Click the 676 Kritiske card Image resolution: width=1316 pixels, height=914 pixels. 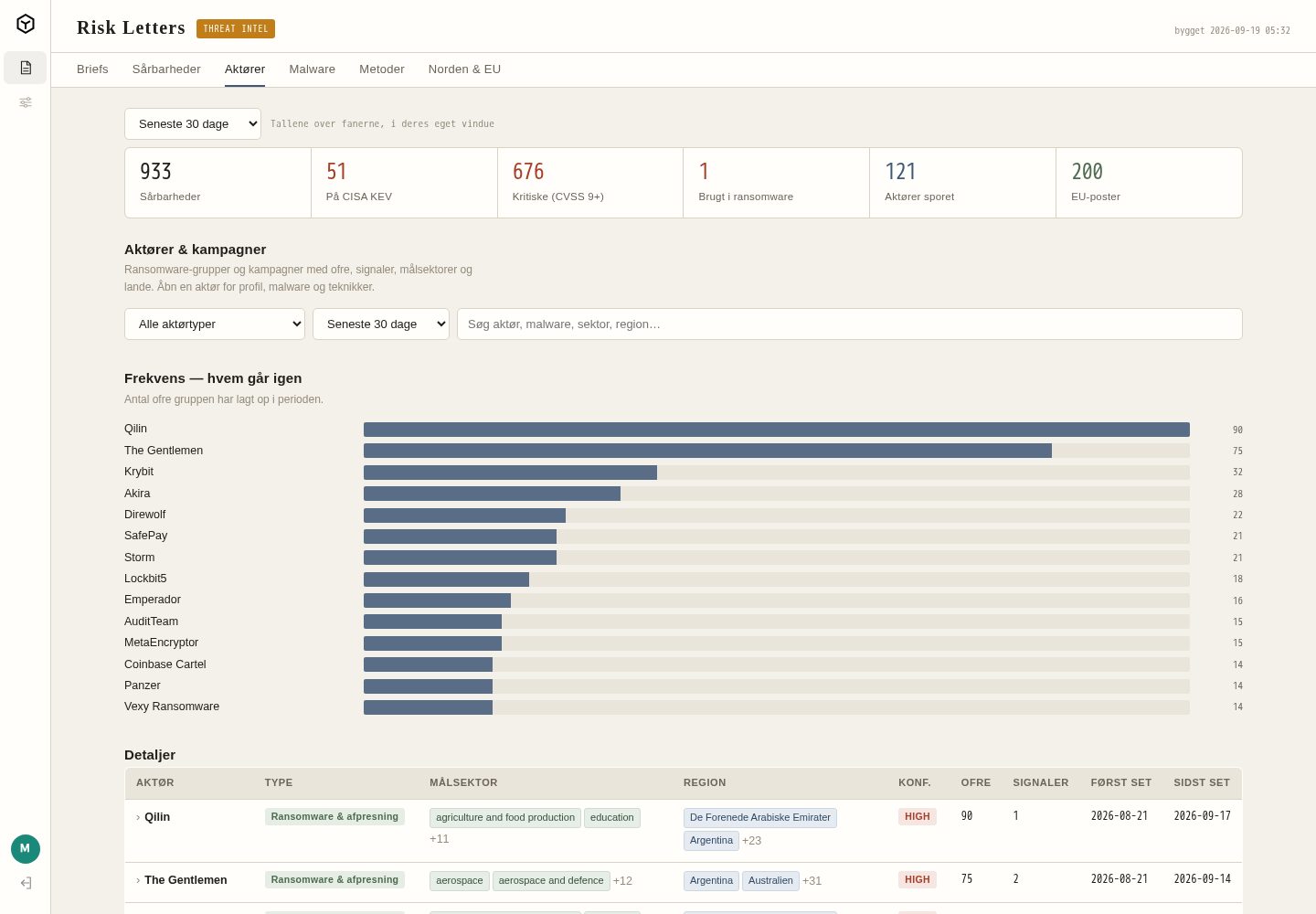[x=590, y=183]
